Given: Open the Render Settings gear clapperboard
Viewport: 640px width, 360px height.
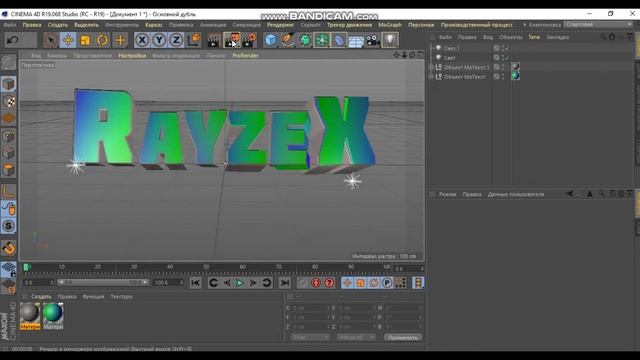Looking at the screenshot, I should [x=249, y=40].
